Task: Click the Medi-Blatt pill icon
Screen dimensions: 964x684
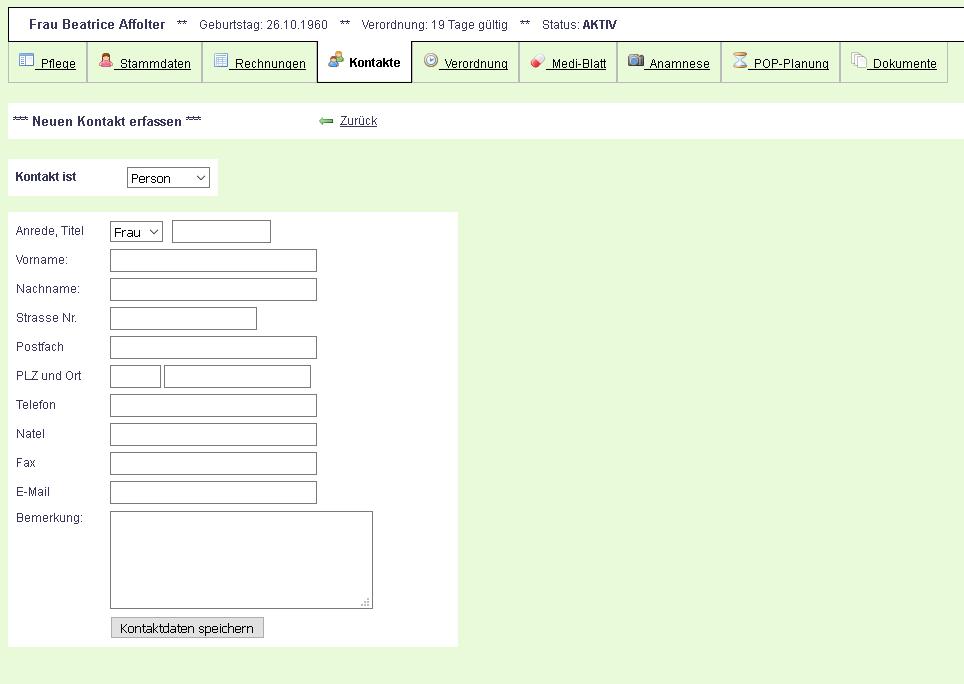Action: (x=538, y=61)
